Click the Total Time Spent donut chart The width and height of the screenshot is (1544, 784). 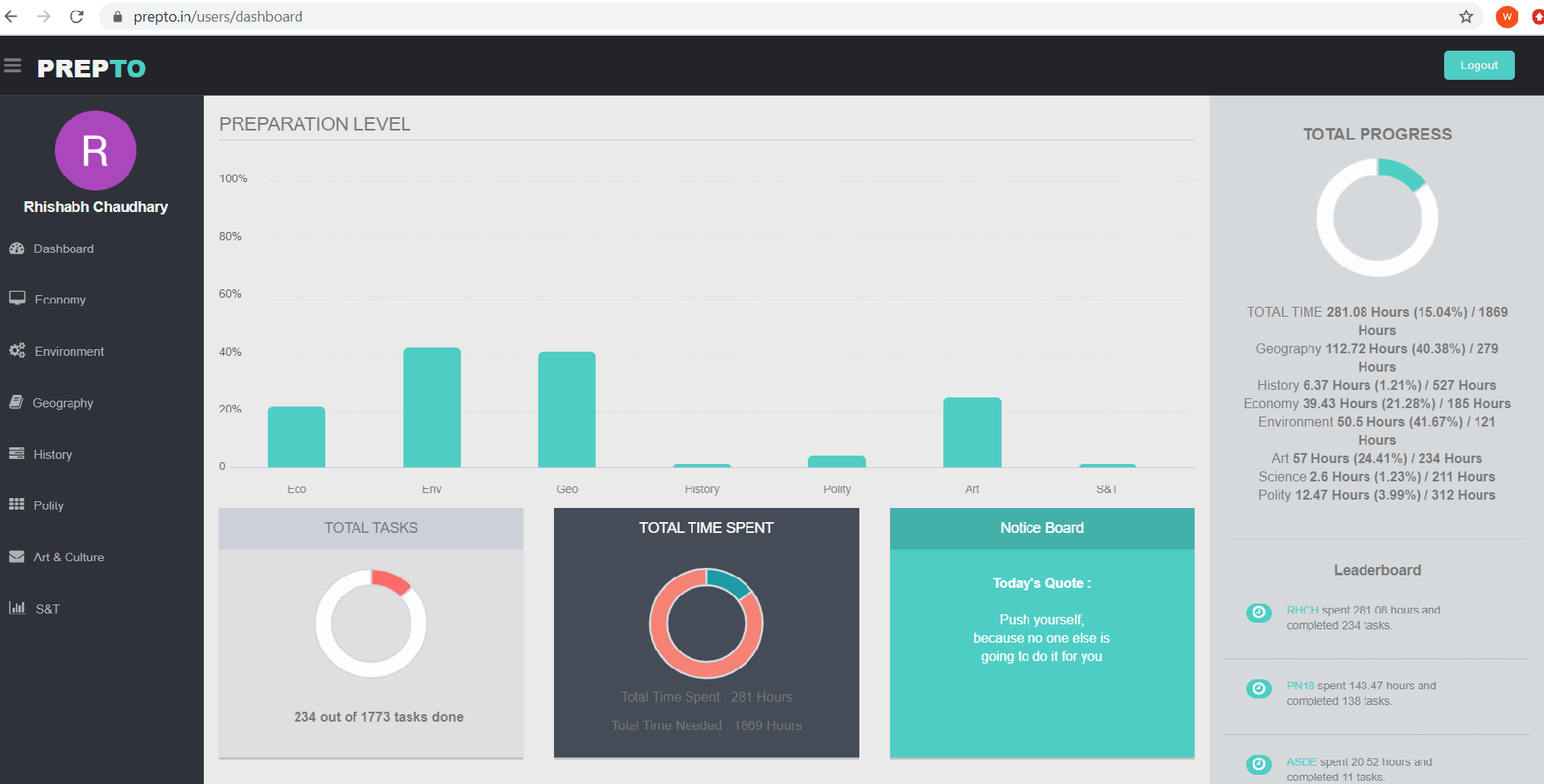tap(706, 624)
